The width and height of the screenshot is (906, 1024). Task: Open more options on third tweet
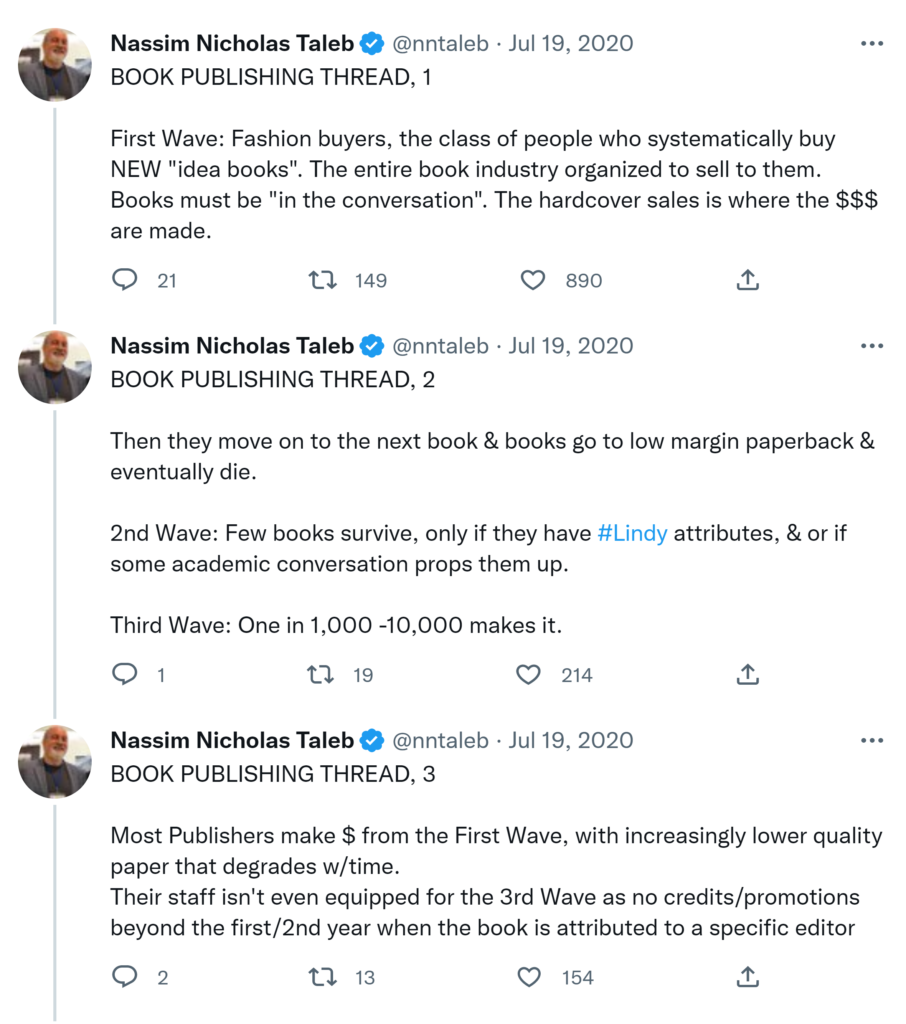872,741
